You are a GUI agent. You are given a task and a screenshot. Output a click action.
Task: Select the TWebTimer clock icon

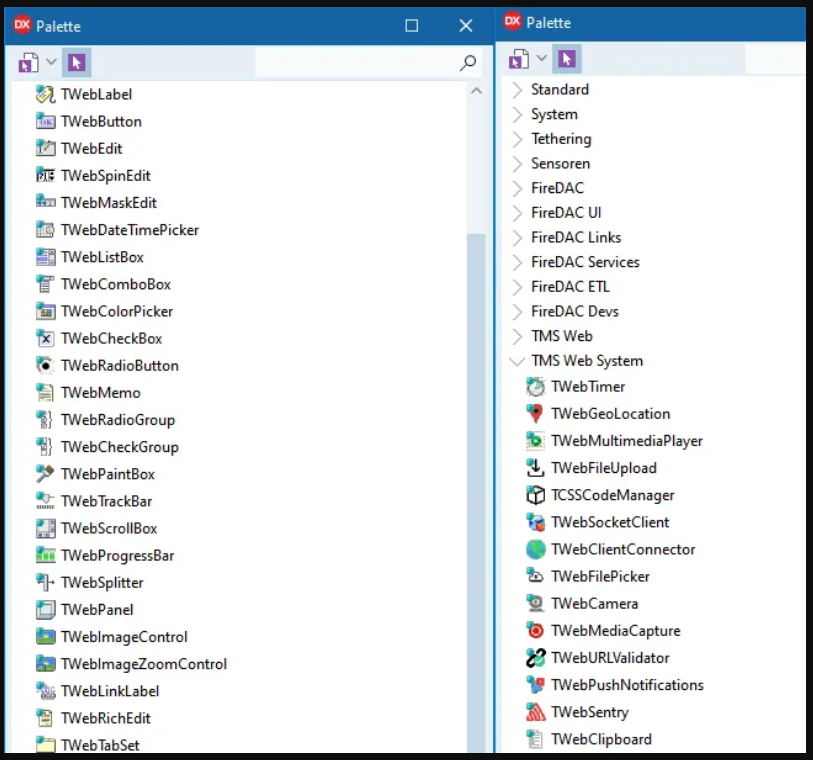point(536,387)
